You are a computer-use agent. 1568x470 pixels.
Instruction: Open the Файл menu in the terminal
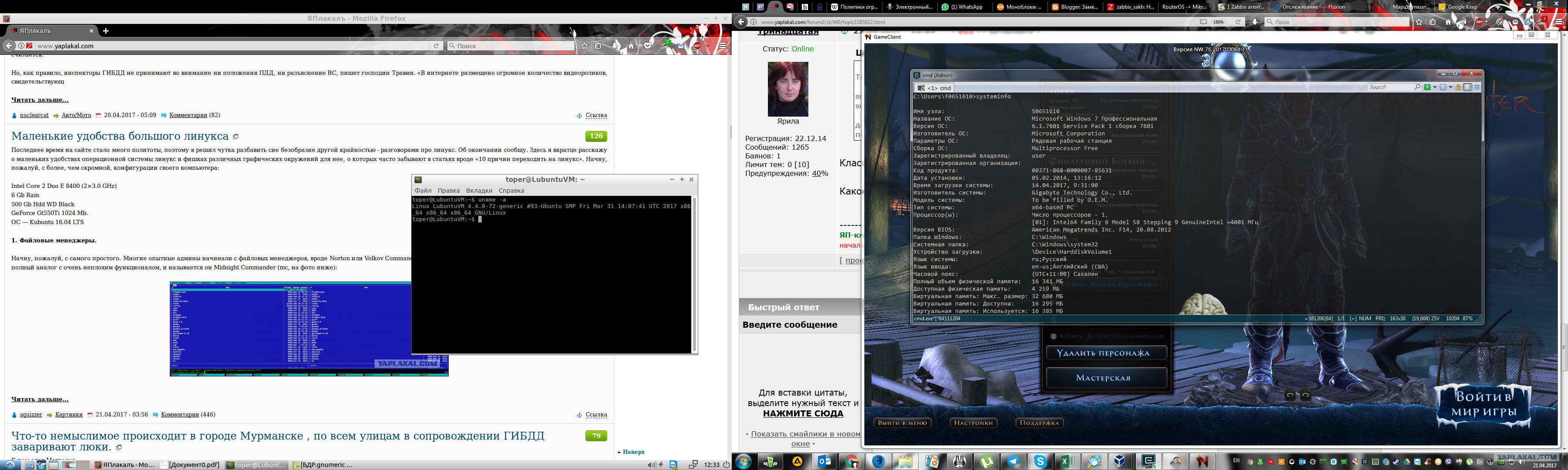(x=422, y=190)
